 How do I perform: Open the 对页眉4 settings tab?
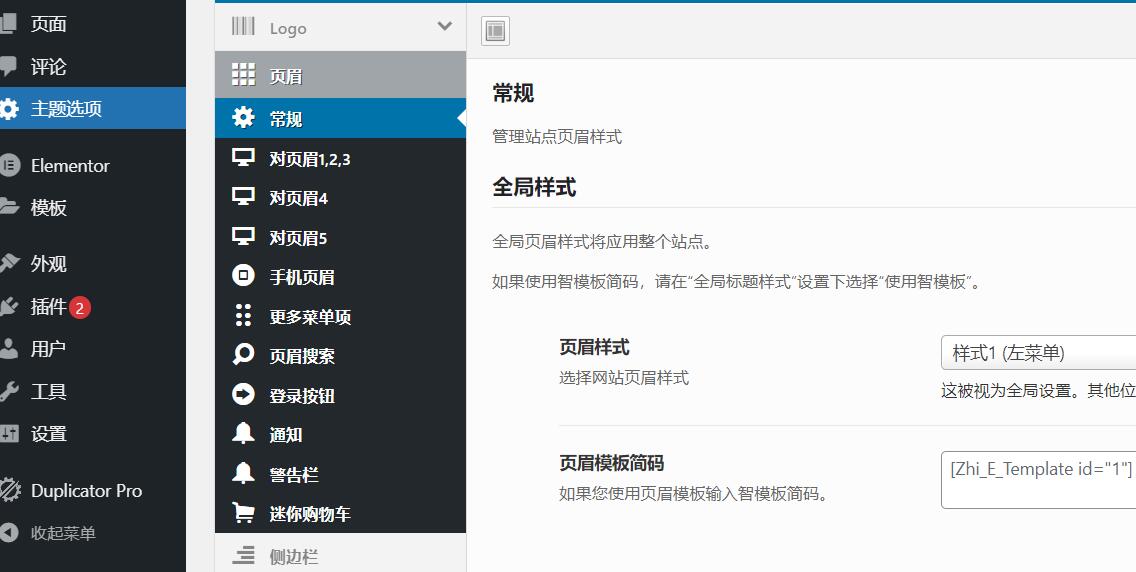pyautogui.click(x=341, y=197)
